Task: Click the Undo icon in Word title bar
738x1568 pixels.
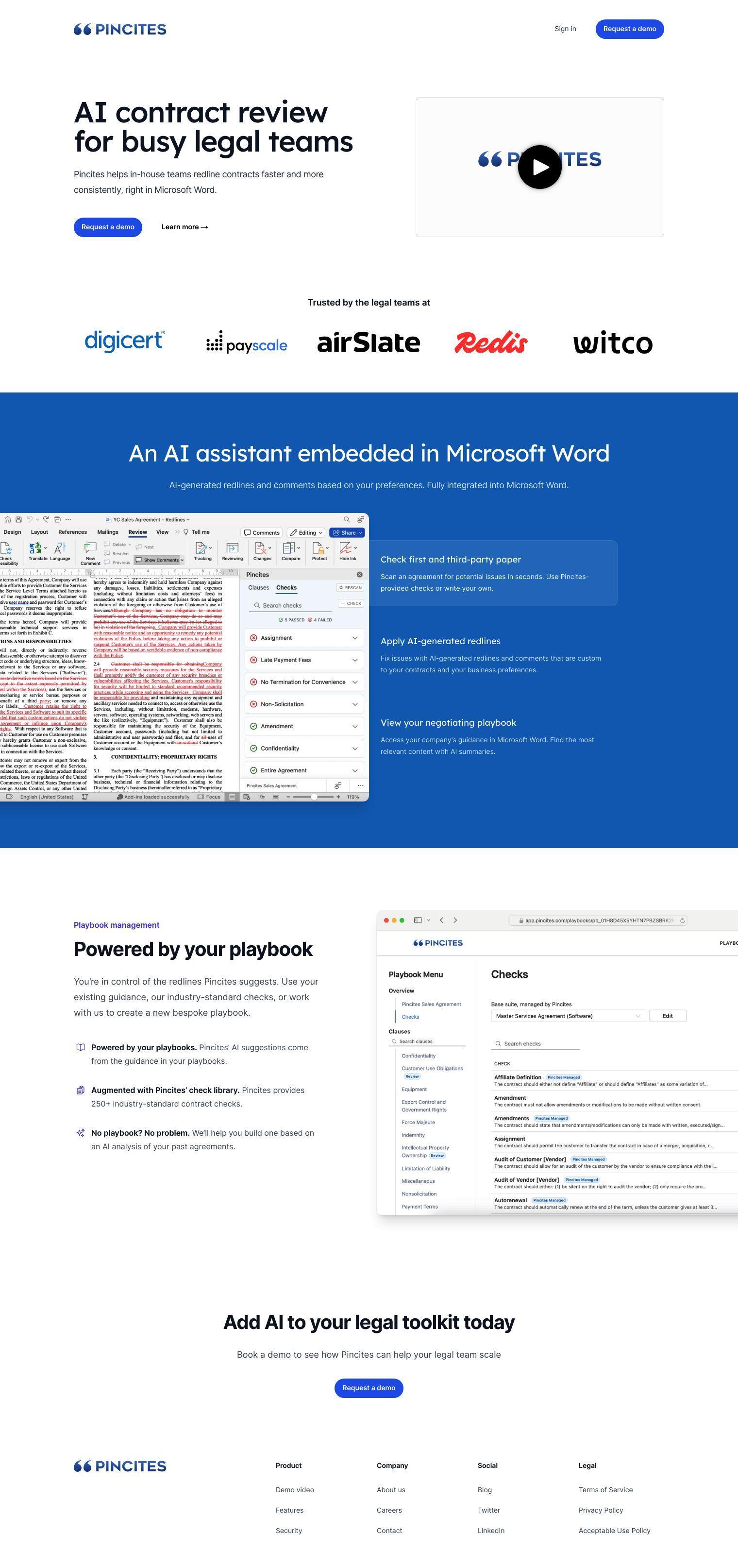Action: click(x=30, y=519)
